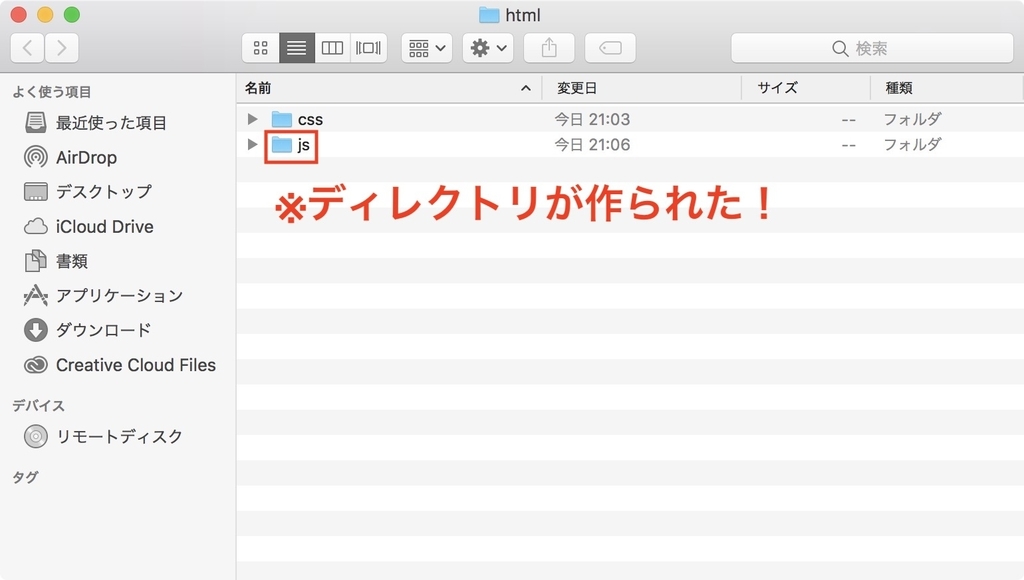Screen dimensions: 1024x580
Task: Click the 今日 21:06 date cell
Action: (592, 144)
